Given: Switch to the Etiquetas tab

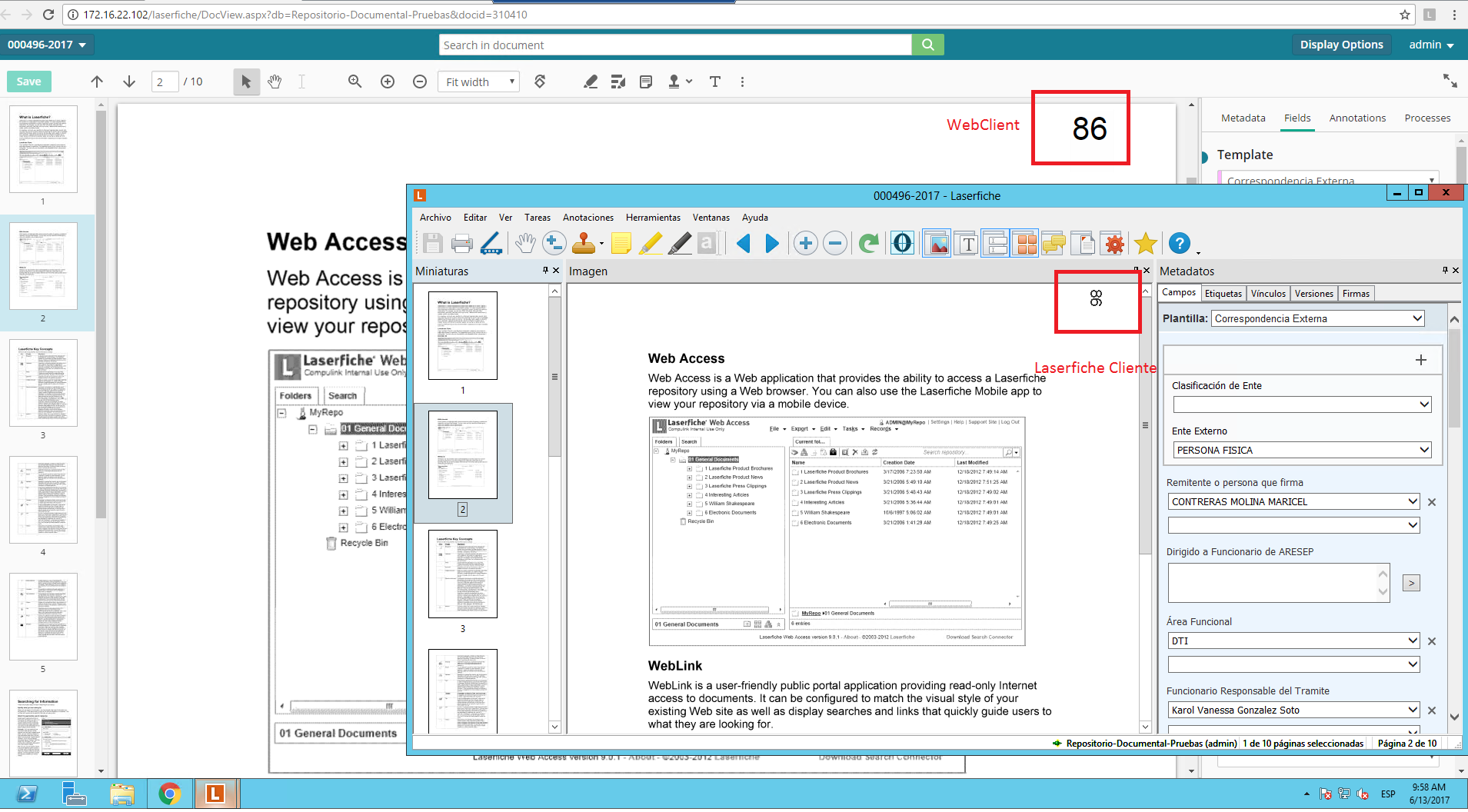Looking at the screenshot, I should 1223,294.
